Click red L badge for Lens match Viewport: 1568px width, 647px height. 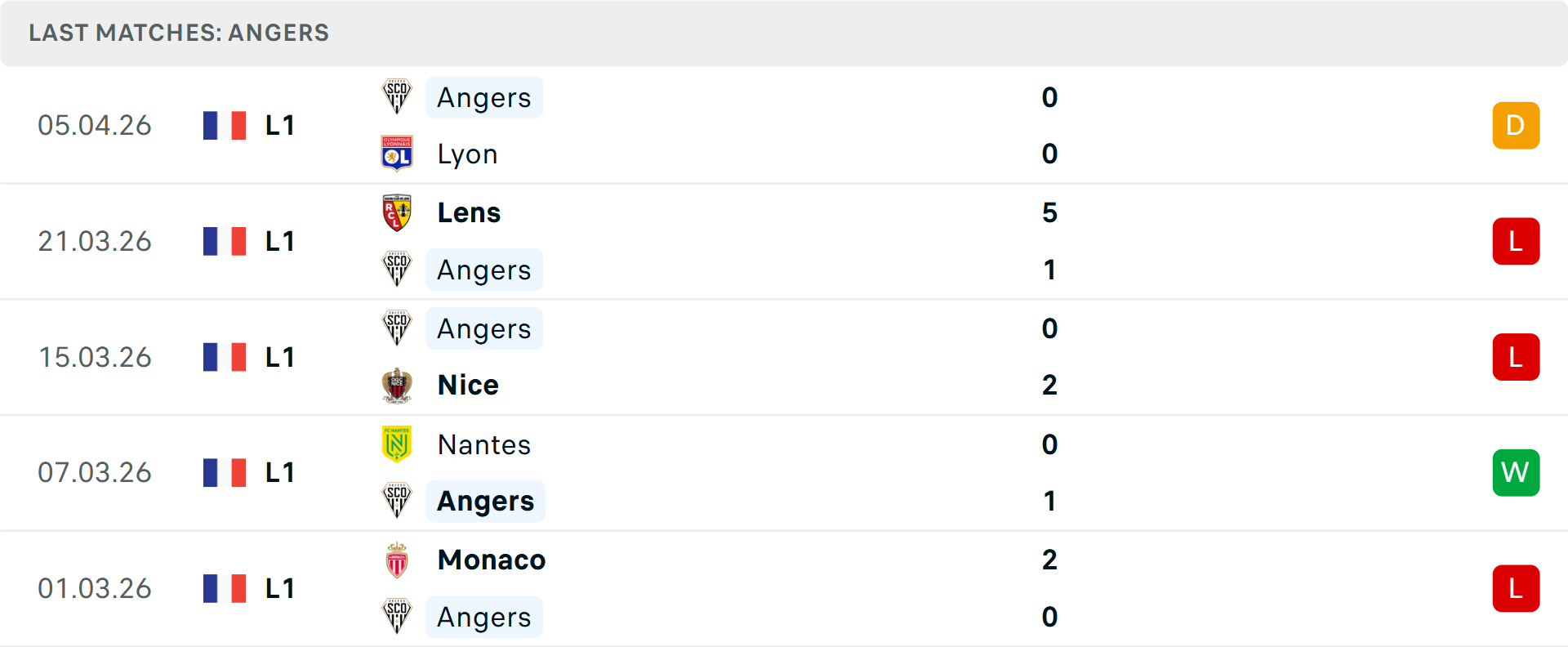[x=1516, y=242]
